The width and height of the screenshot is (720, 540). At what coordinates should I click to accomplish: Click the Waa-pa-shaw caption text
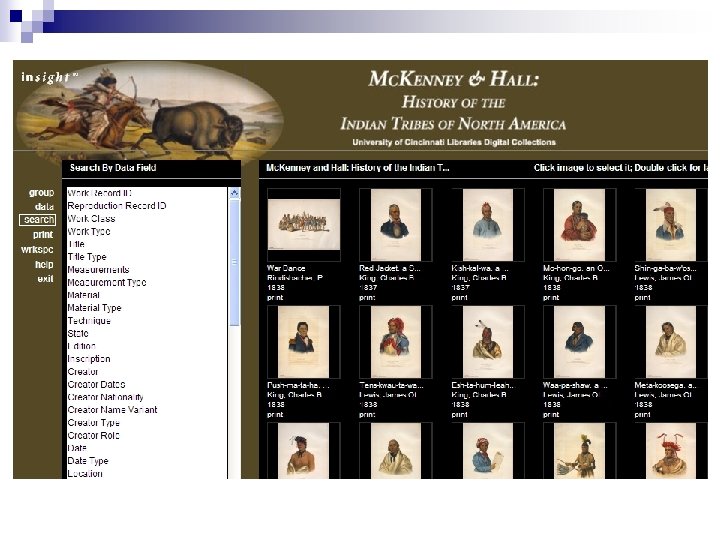tap(575, 385)
